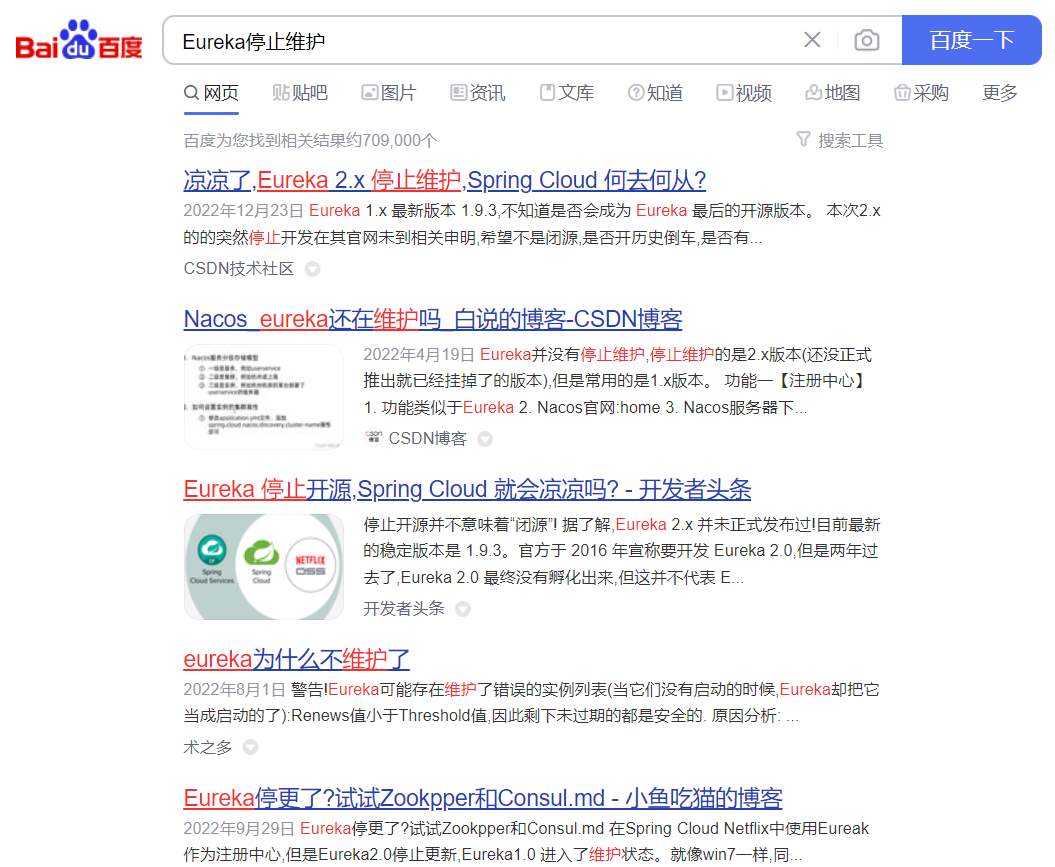Open 搜索工具 filter options
The height and width of the screenshot is (867, 1055).
tap(840, 140)
